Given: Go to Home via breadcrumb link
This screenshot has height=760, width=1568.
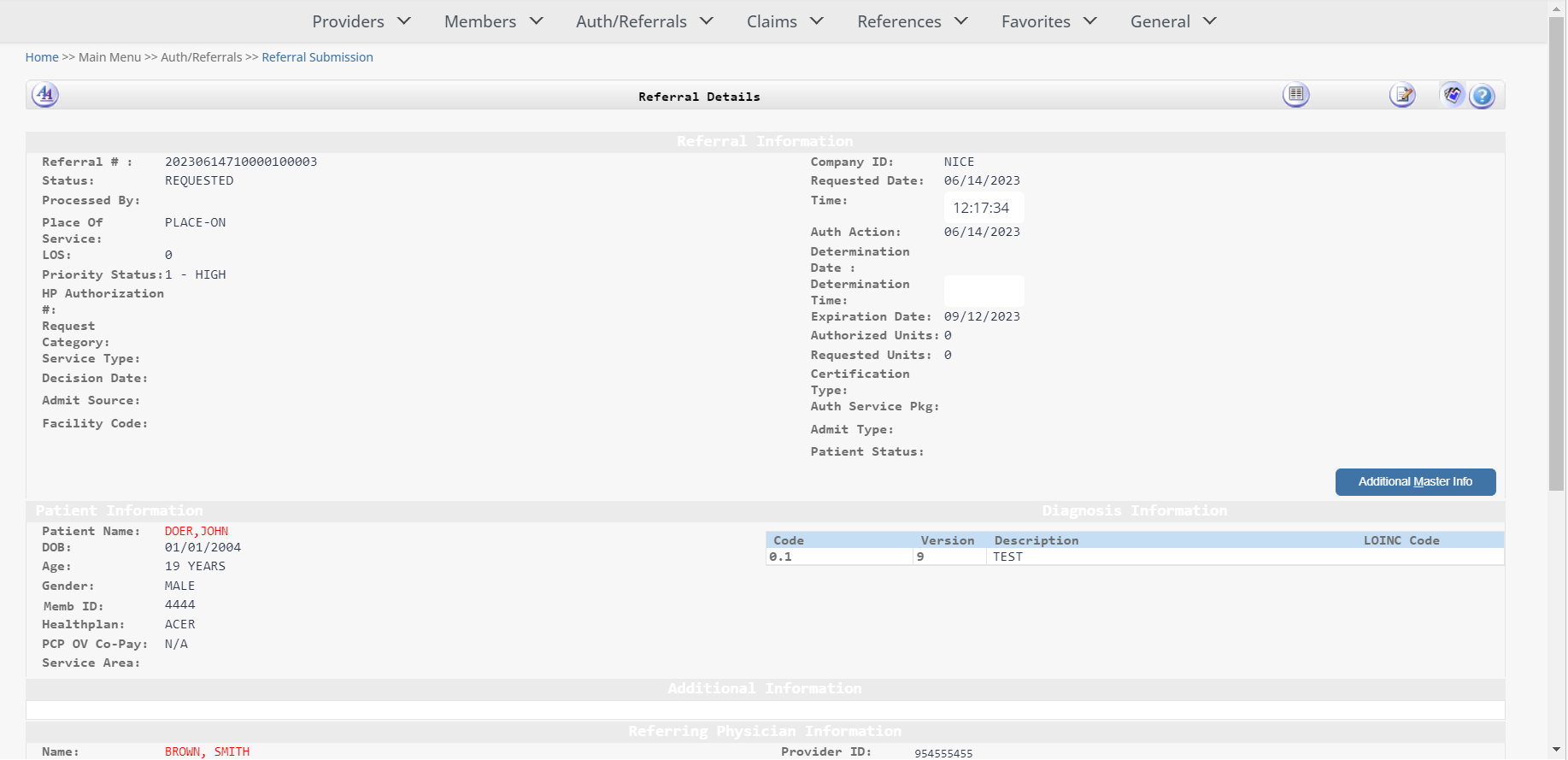Looking at the screenshot, I should click(42, 57).
